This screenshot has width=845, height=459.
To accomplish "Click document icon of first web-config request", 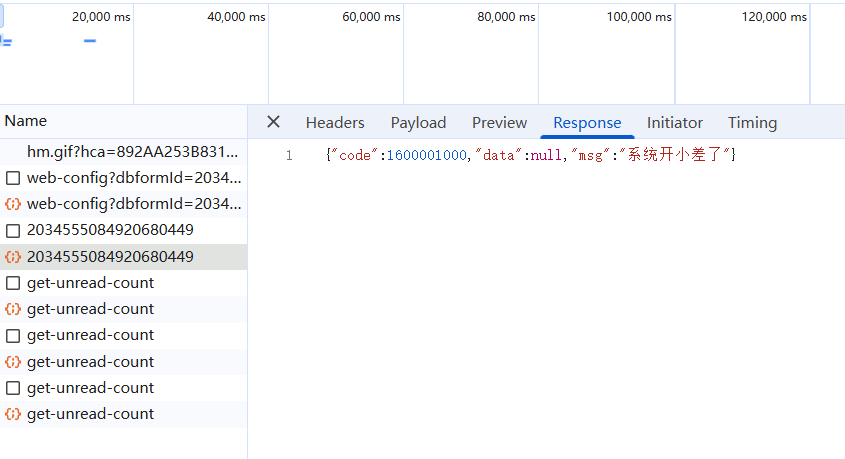I will coord(13,178).
